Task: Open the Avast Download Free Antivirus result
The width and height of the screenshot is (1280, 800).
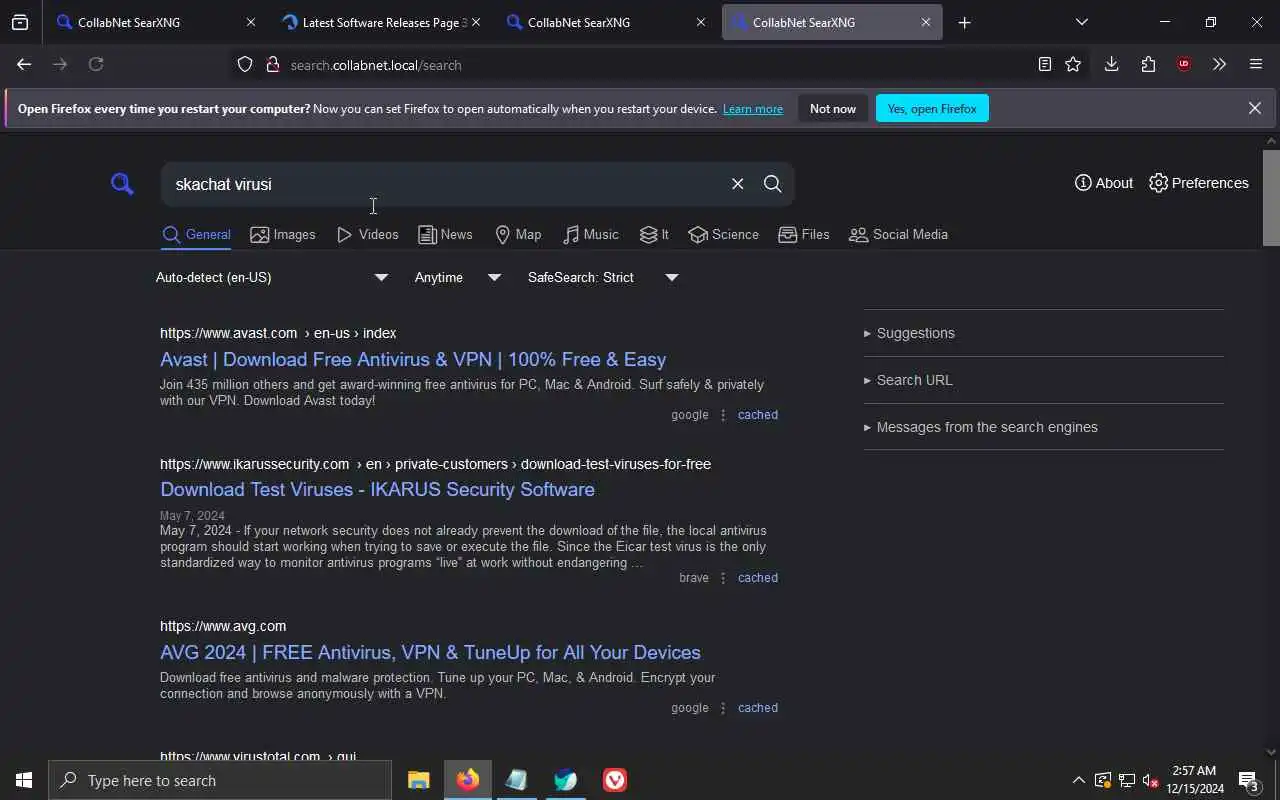Action: click(413, 359)
